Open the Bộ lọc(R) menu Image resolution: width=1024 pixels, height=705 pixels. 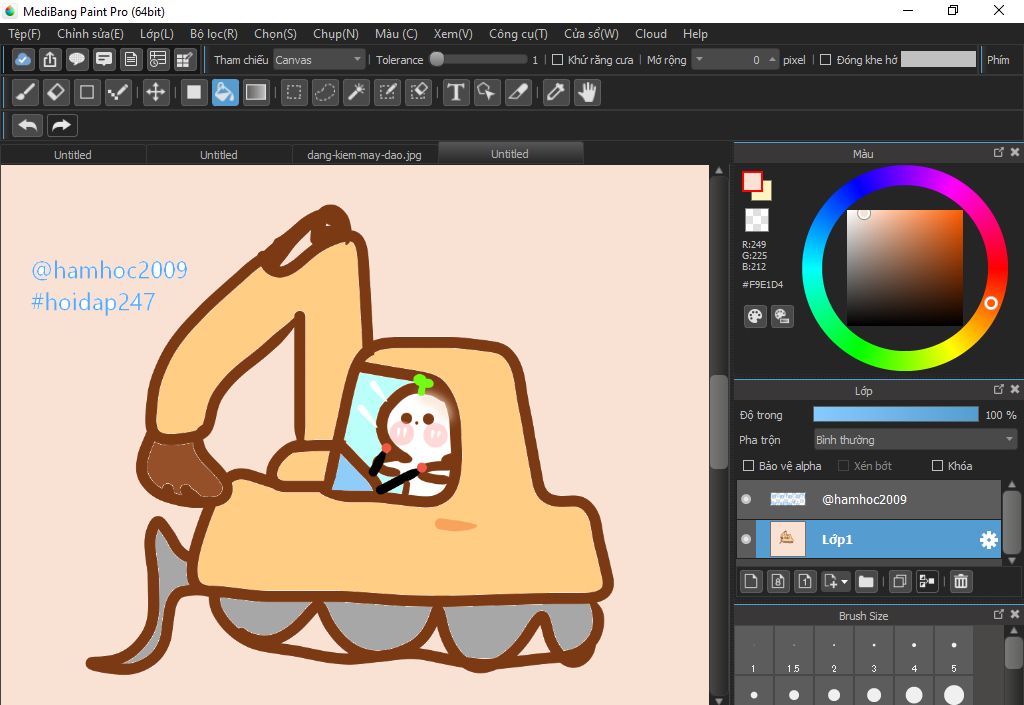(x=213, y=33)
